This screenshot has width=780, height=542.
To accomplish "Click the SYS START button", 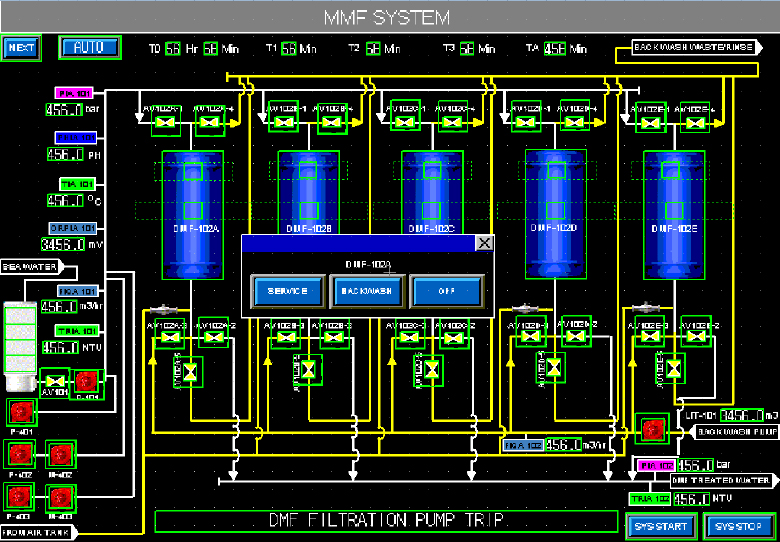I will (661, 526).
